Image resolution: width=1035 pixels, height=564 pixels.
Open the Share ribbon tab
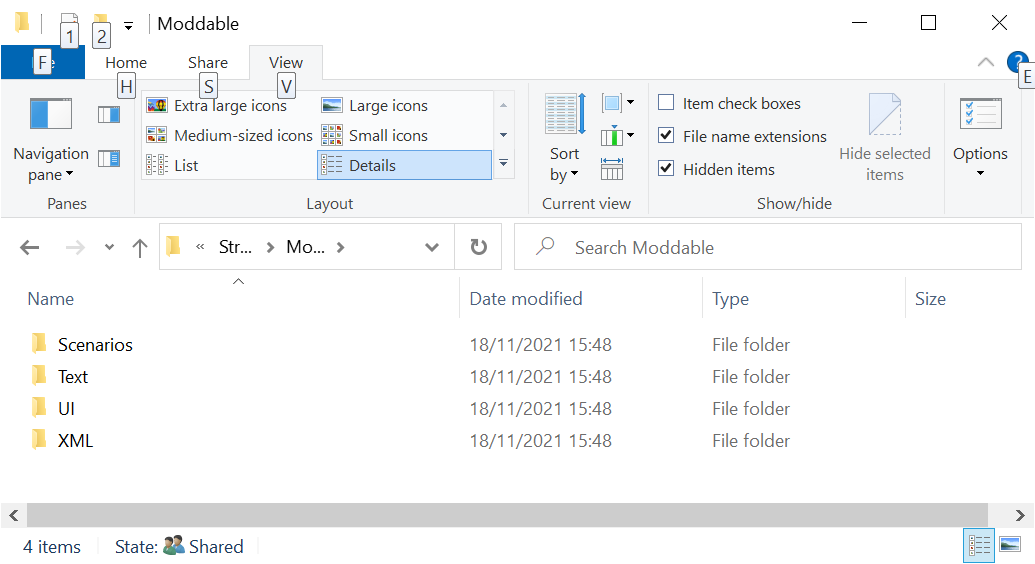208,63
